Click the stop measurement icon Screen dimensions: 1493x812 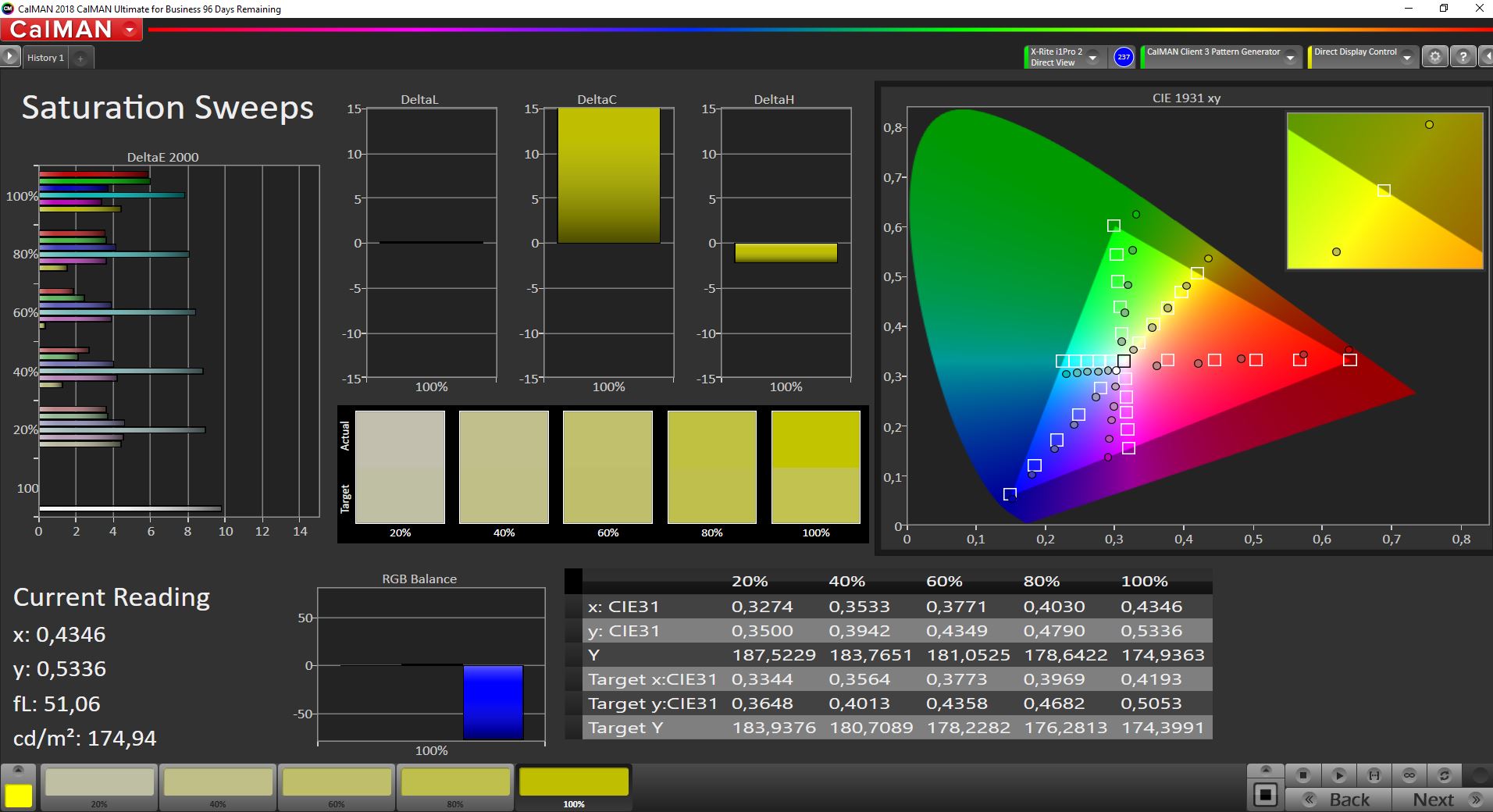point(1302,775)
